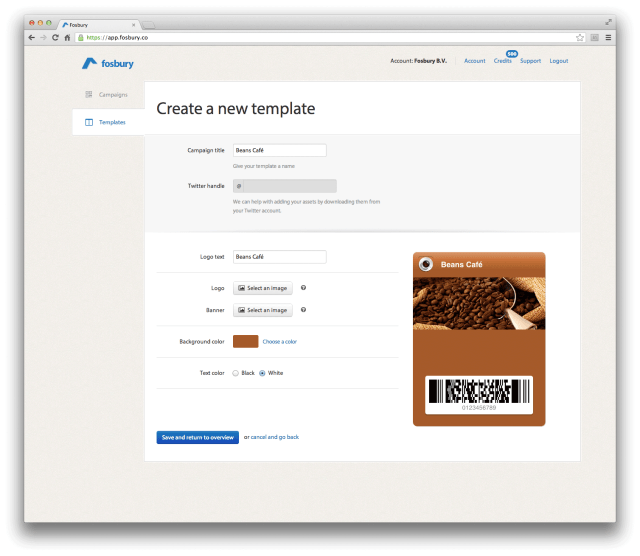Click Select an image for Logo
This screenshot has height=556, width=640.
coord(263,288)
